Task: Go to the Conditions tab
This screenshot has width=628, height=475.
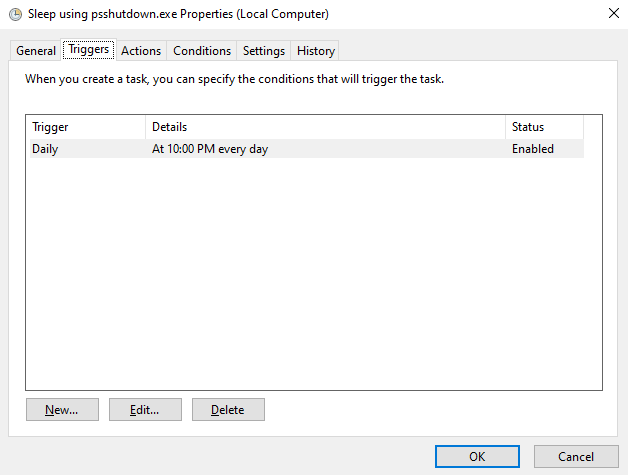Action: pos(202,51)
